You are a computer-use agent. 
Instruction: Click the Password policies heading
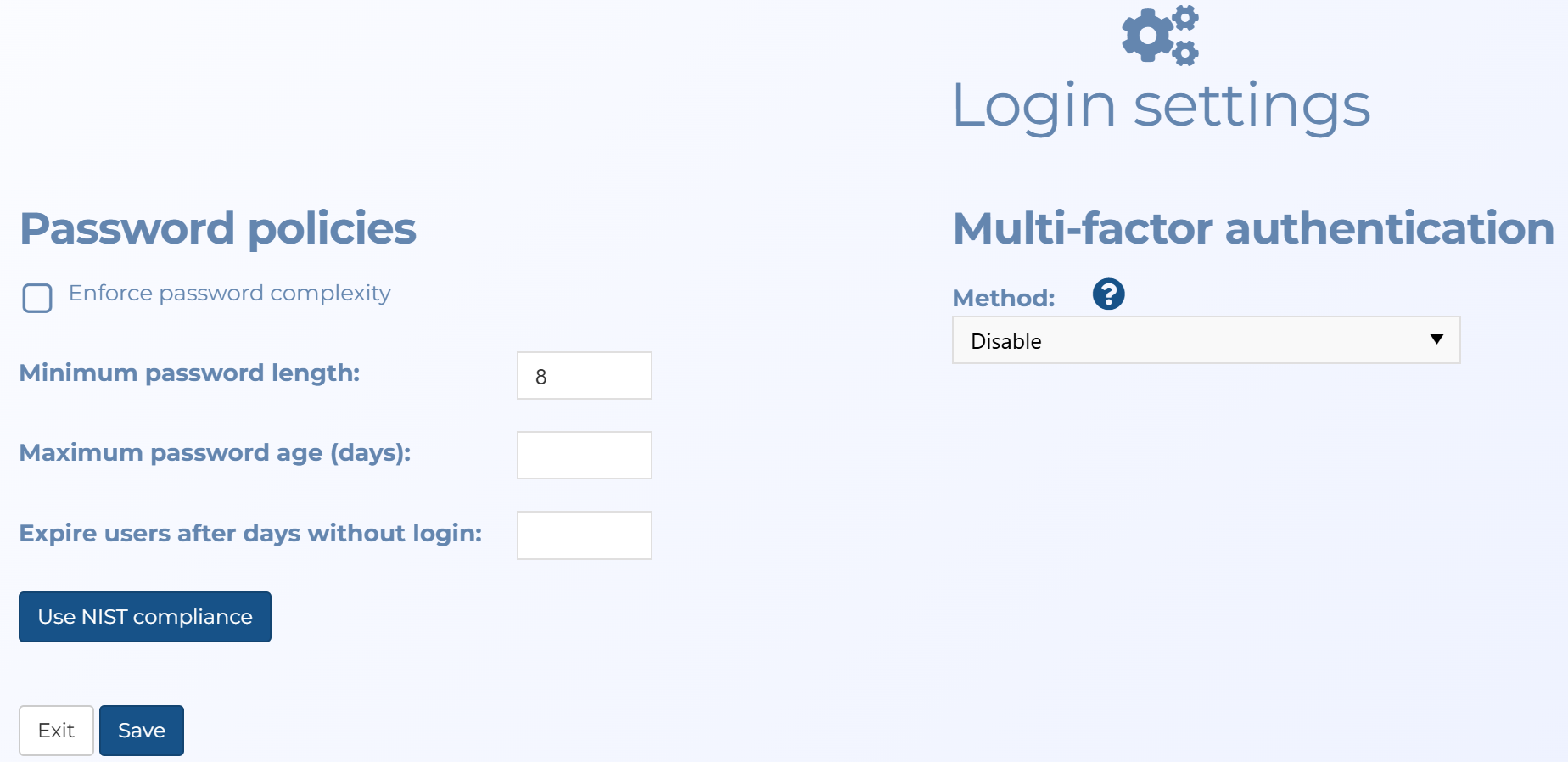218,228
